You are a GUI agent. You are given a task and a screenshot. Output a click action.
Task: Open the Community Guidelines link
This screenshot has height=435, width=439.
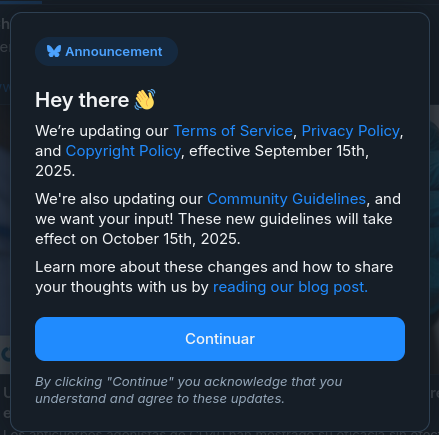pos(286,199)
